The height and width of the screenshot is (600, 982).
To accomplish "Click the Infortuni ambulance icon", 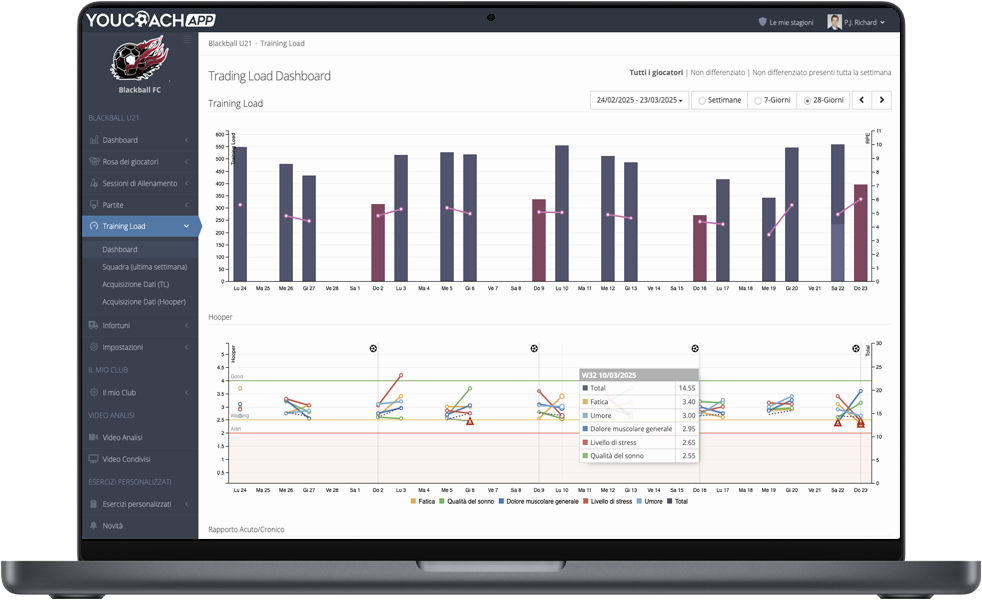I will tap(94, 325).
